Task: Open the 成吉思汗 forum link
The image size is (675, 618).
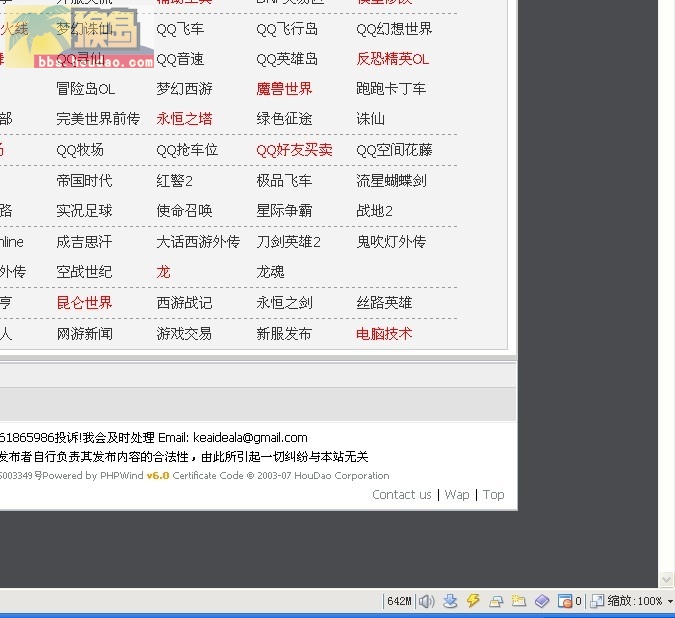Action: click(x=84, y=241)
